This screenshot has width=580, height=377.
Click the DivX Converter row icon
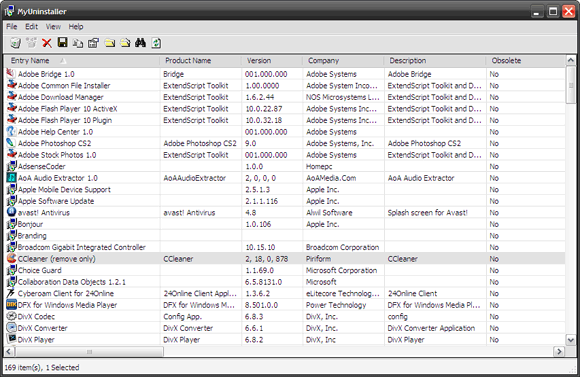pos(11,327)
